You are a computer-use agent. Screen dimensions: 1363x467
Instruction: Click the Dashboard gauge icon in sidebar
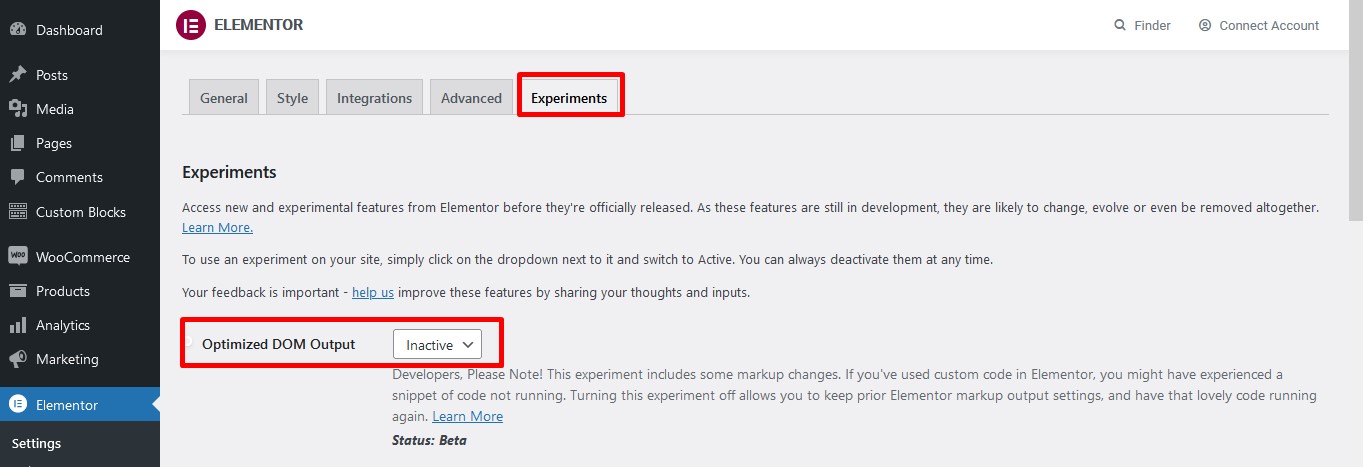tap(18, 30)
